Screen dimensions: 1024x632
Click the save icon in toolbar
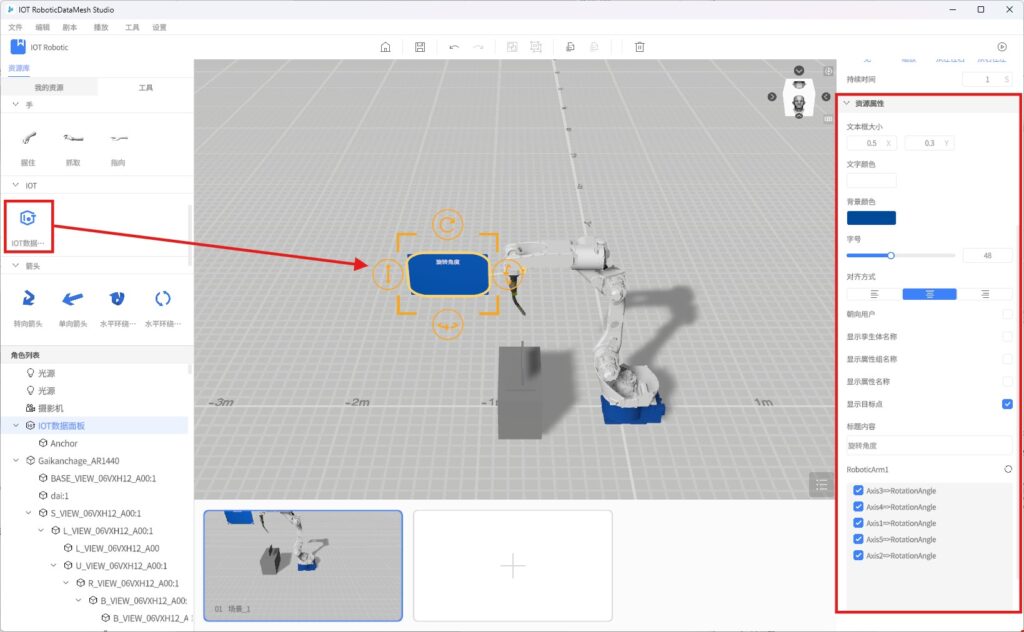click(x=420, y=47)
